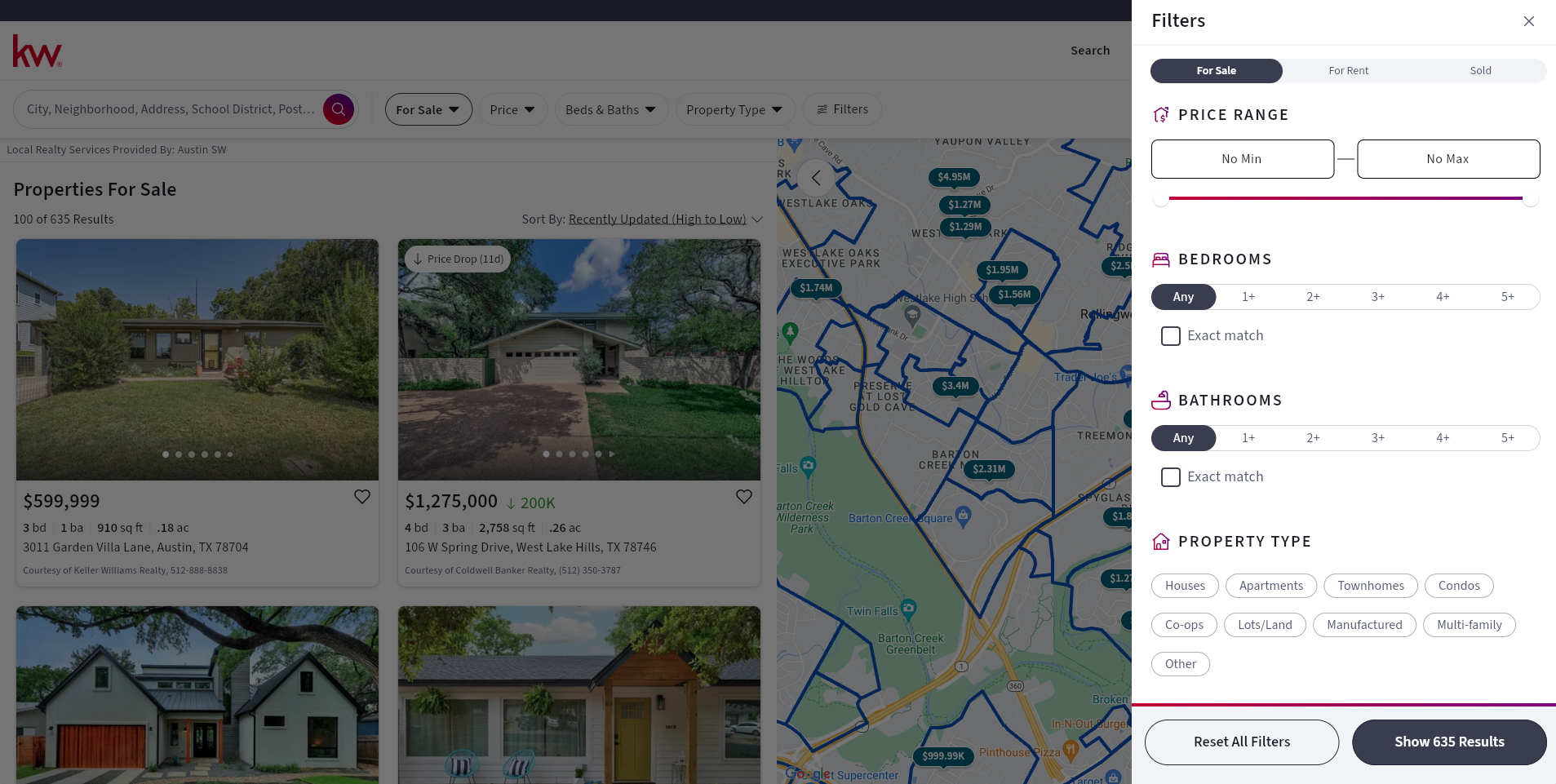The image size is (1556, 784).
Task: Click the magenta search magnifier button
Action: tap(339, 109)
